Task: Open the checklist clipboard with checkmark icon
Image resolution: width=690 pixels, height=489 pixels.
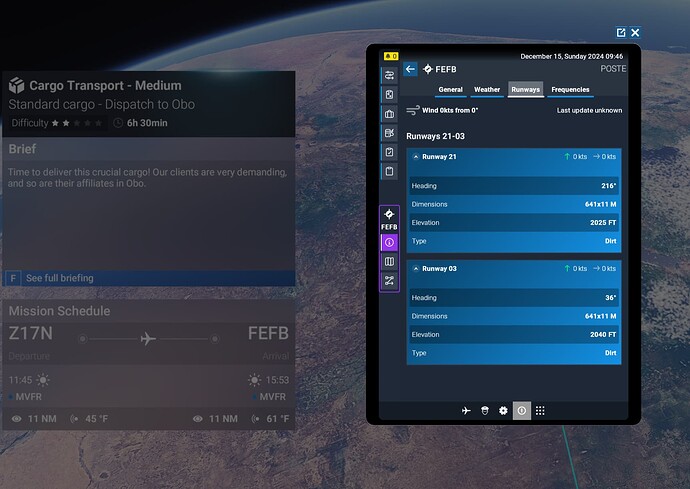Action: pyautogui.click(x=389, y=152)
